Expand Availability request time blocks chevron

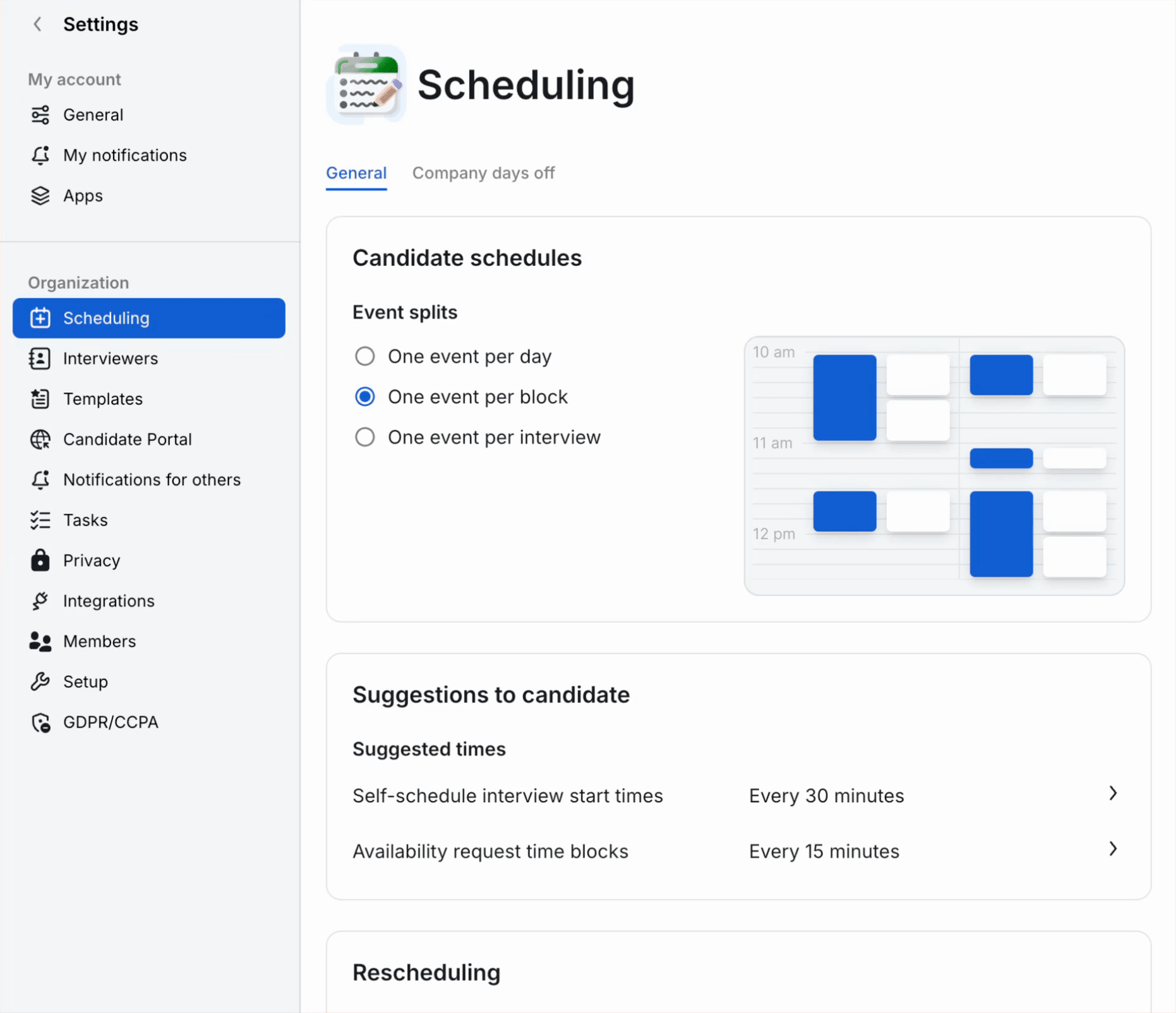click(1113, 849)
